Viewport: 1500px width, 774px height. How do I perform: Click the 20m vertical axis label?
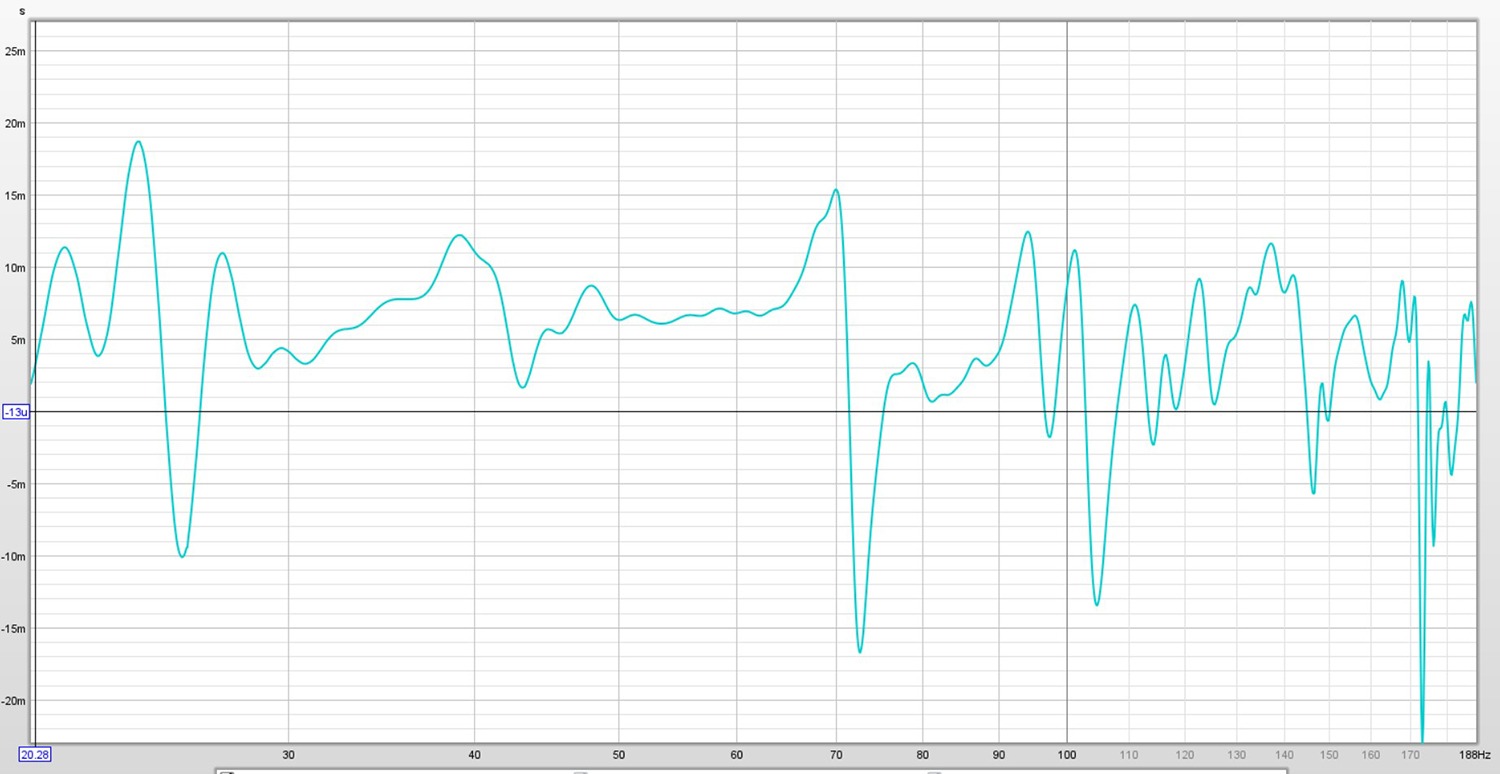(x=15, y=123)
